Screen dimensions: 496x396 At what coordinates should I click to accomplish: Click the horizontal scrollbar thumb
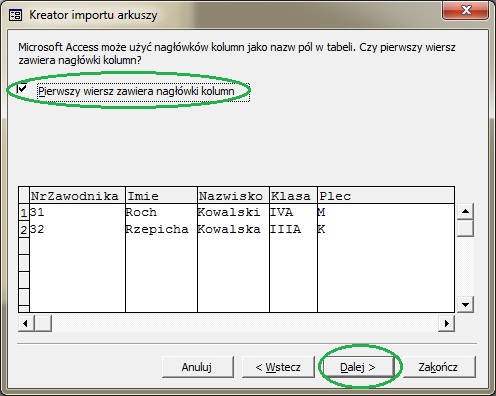43,323
